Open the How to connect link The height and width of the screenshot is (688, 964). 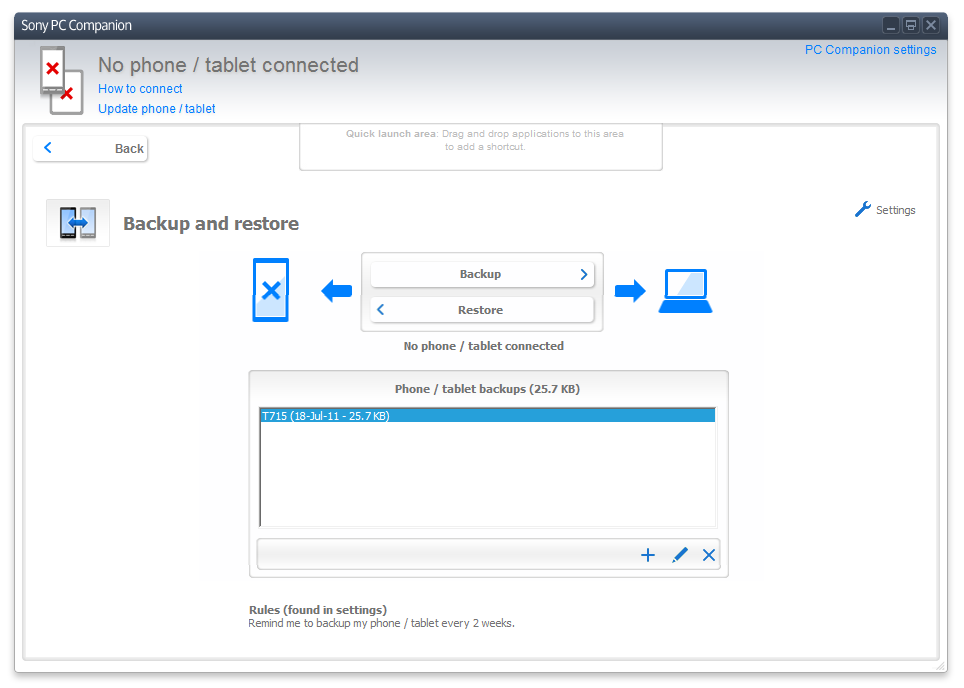coord(140,89)
